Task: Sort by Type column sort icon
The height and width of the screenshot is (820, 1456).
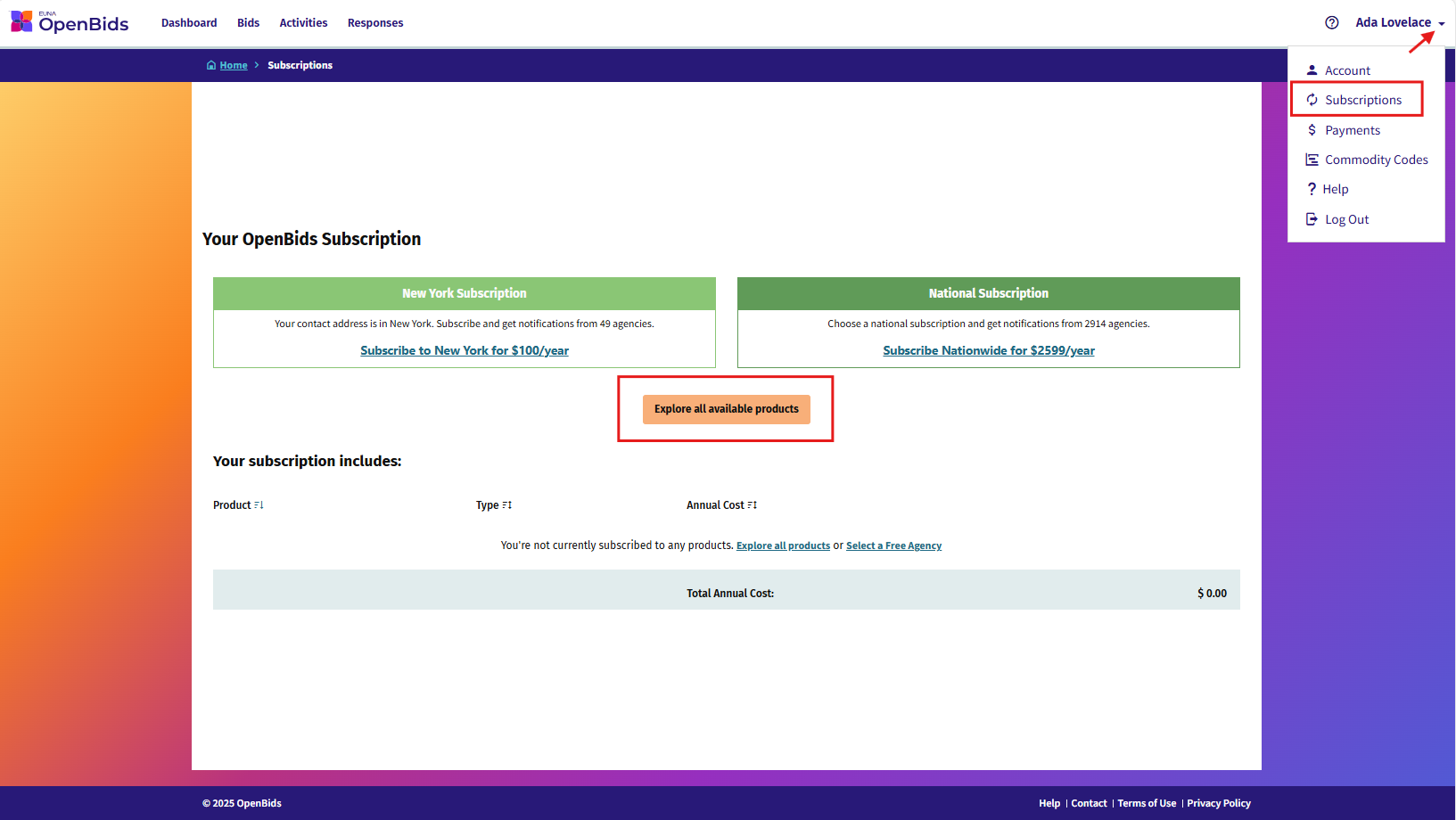Action: 506,505
